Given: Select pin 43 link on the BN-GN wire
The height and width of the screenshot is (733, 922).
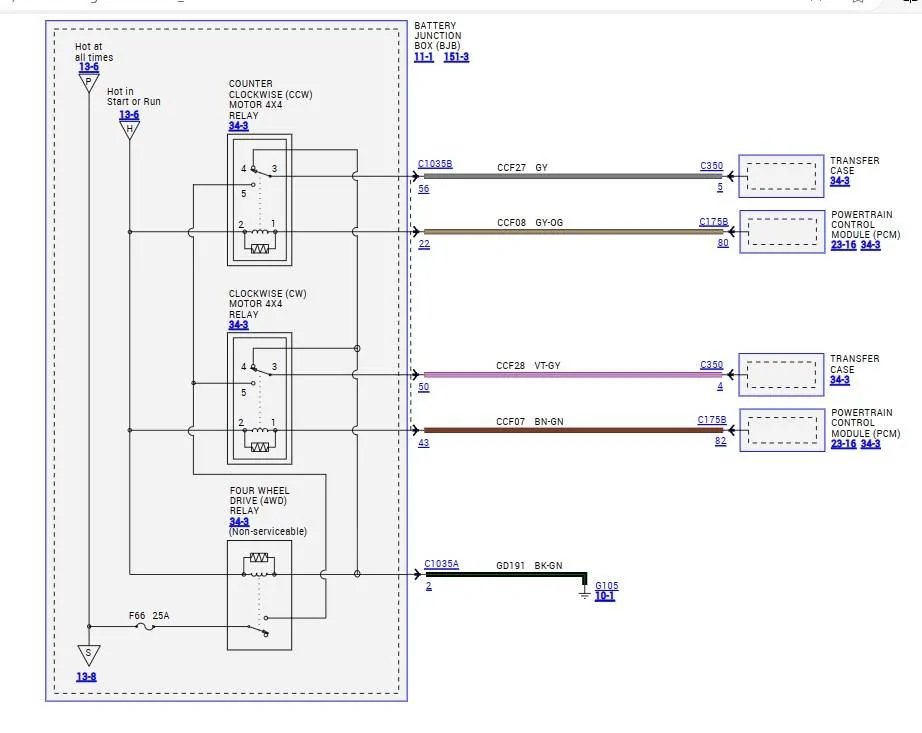Looking at the screenshot, I should point(423,443).
